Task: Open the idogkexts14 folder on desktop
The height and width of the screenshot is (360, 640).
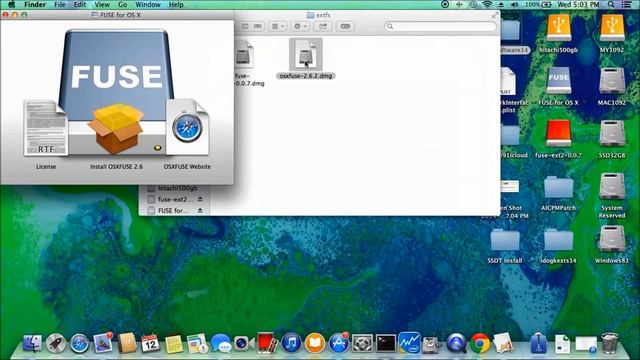Action: point(558,240)
